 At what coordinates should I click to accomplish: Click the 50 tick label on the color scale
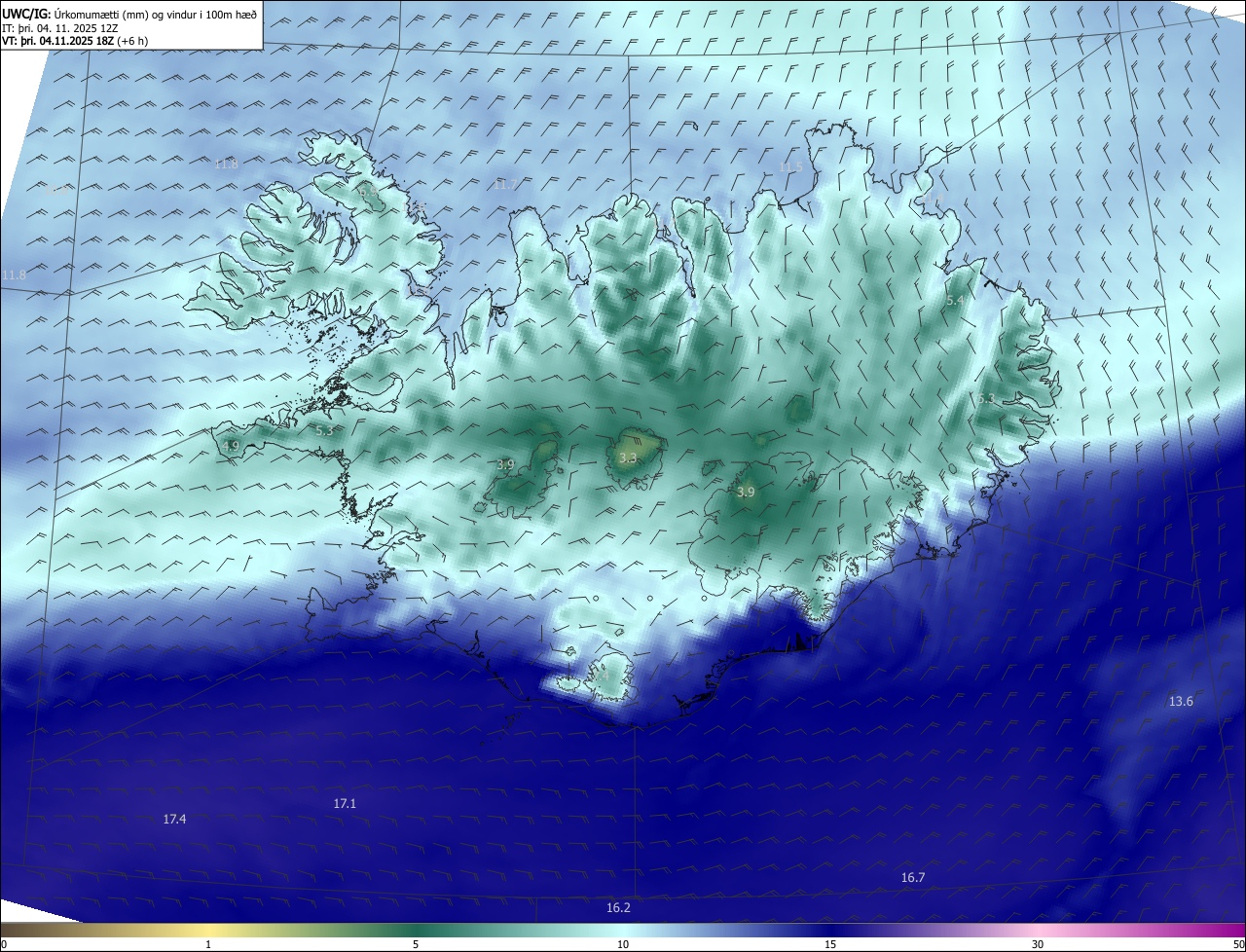point(1238,944)
